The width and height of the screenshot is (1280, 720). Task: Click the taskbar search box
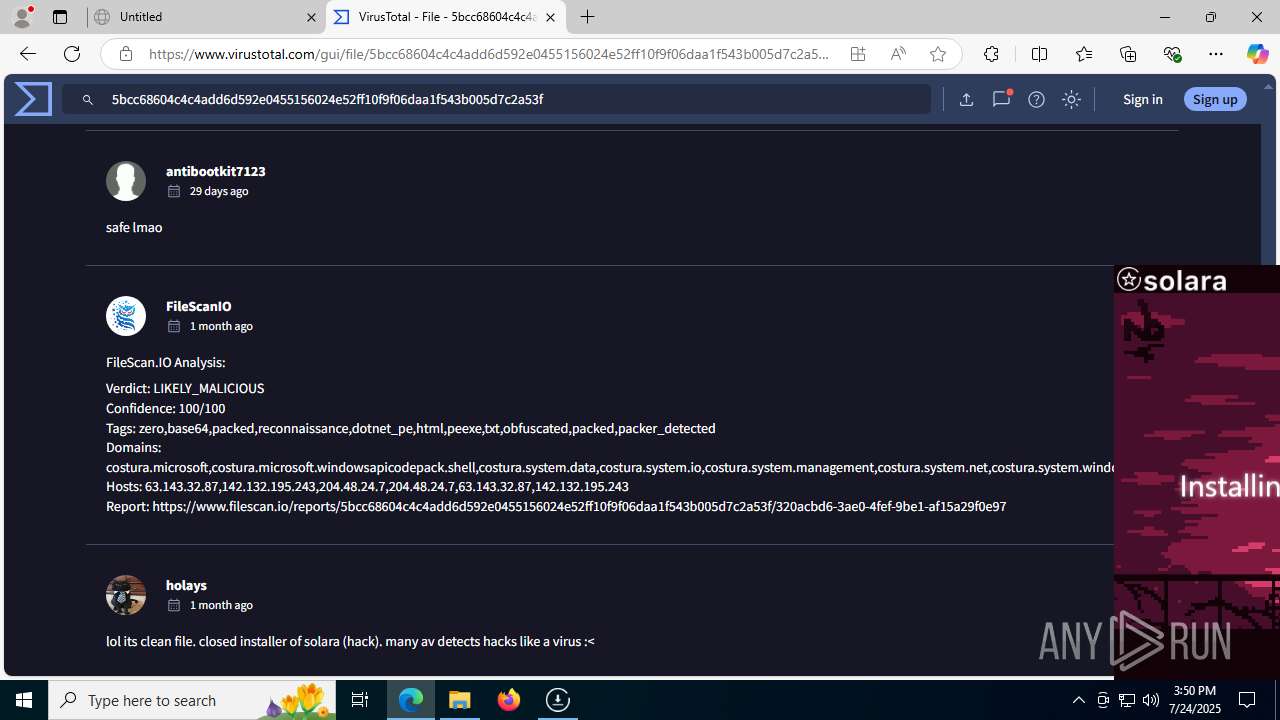click(192, 700)
